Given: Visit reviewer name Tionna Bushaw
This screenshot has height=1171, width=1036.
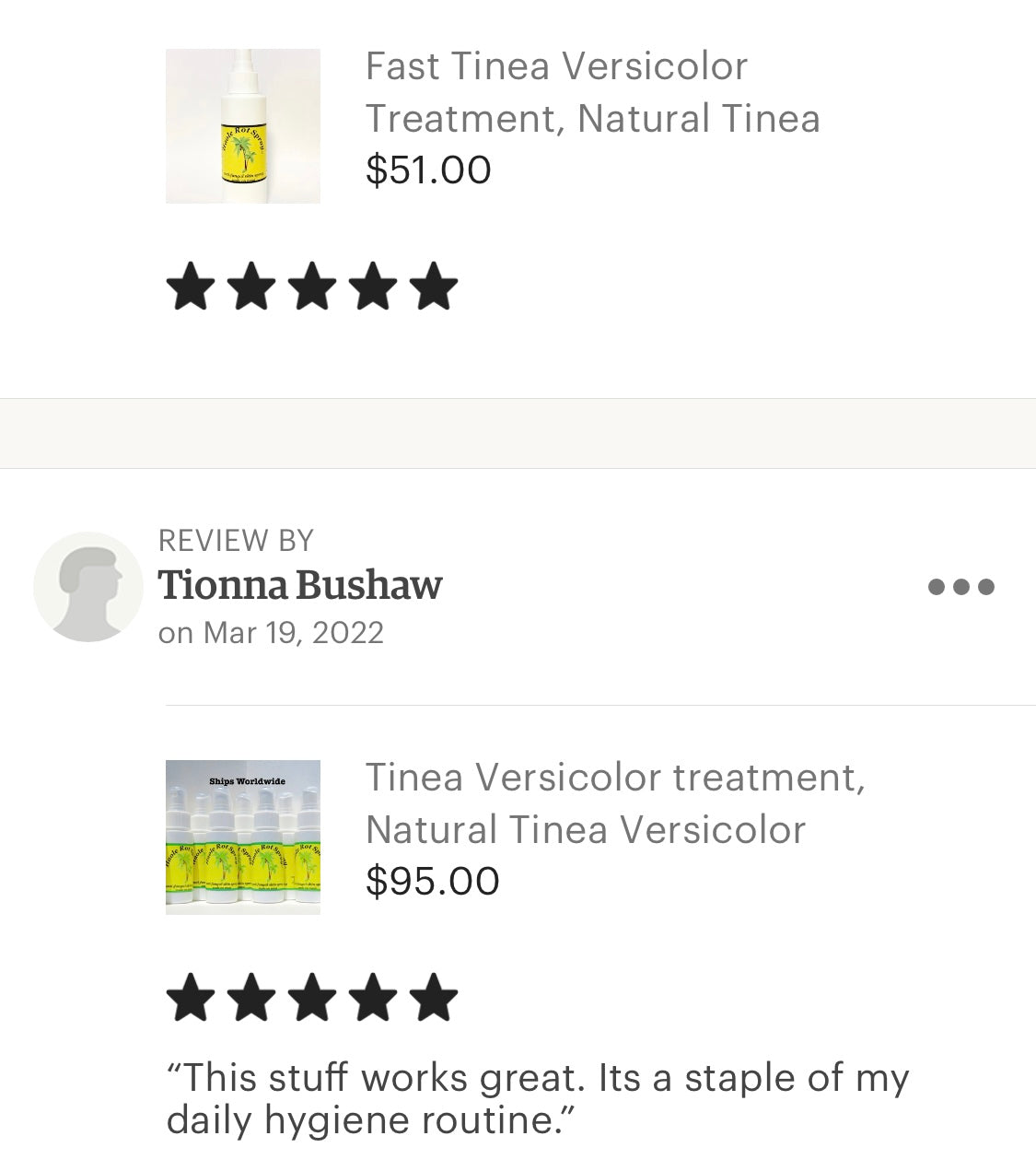Looking at the screenshot, I should coord(300,585).
